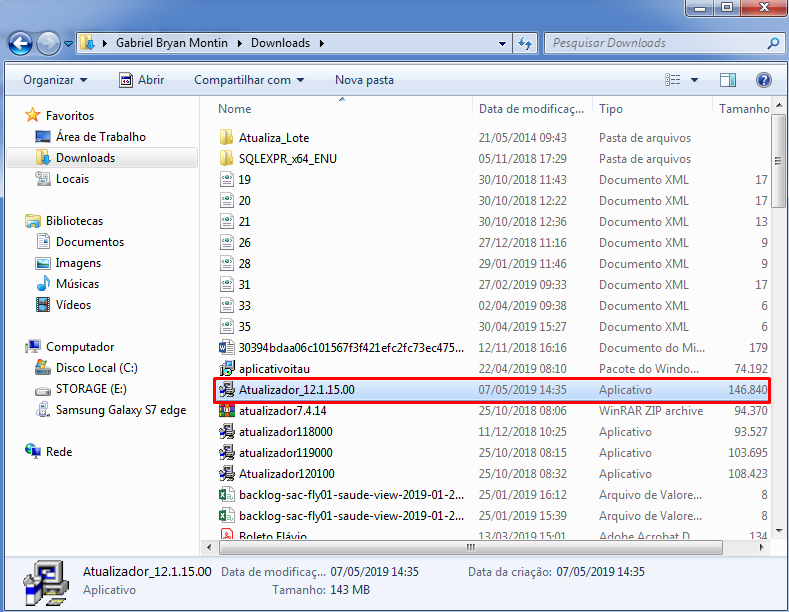The height and width of the screenshot is (612, 789).
Task: Open the view options dropdown arrow
Action: (x=694, y=80)
